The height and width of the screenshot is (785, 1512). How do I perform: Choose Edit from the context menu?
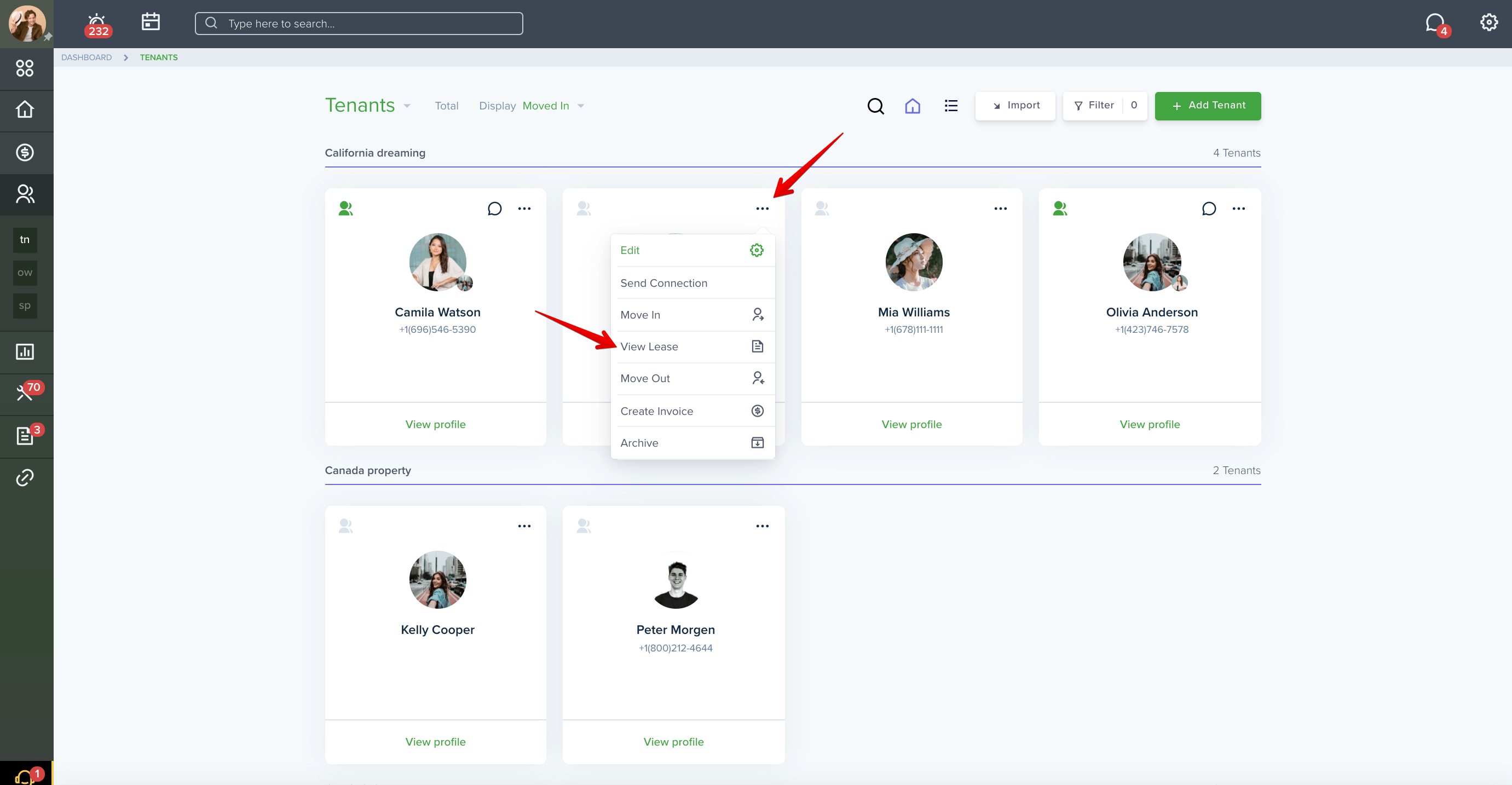692,250
